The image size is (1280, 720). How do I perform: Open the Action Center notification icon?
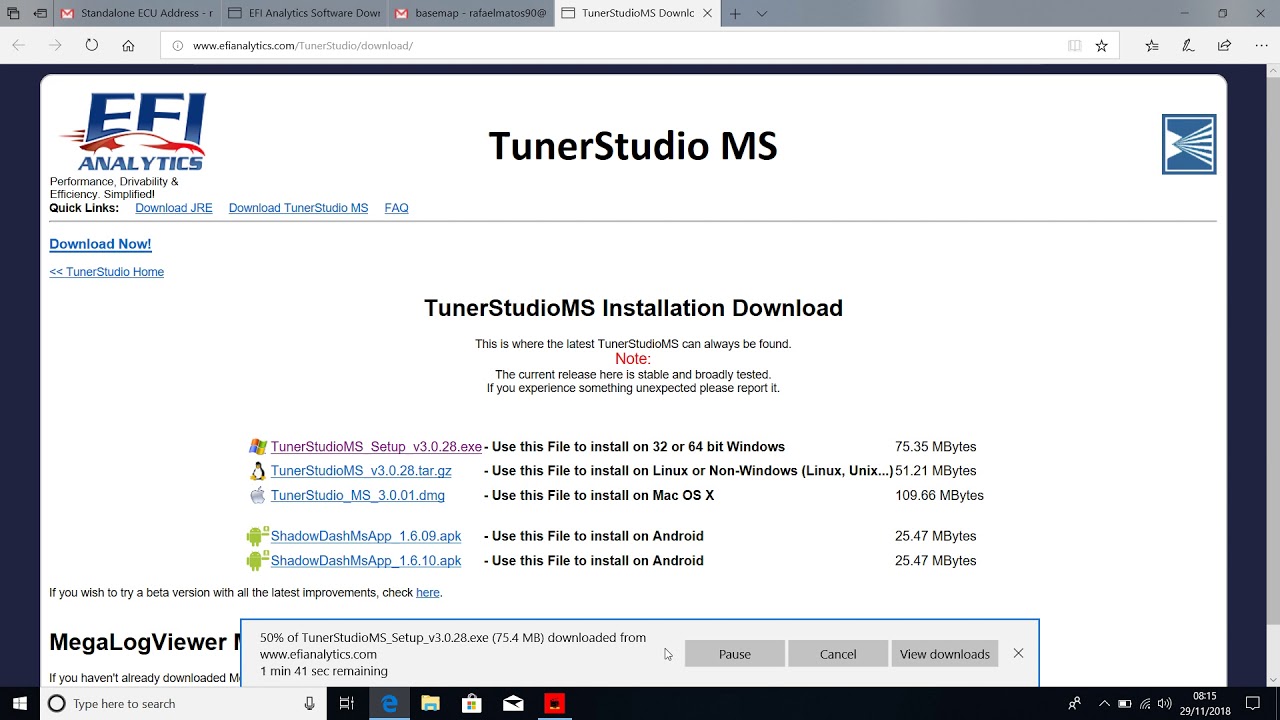1253,704
